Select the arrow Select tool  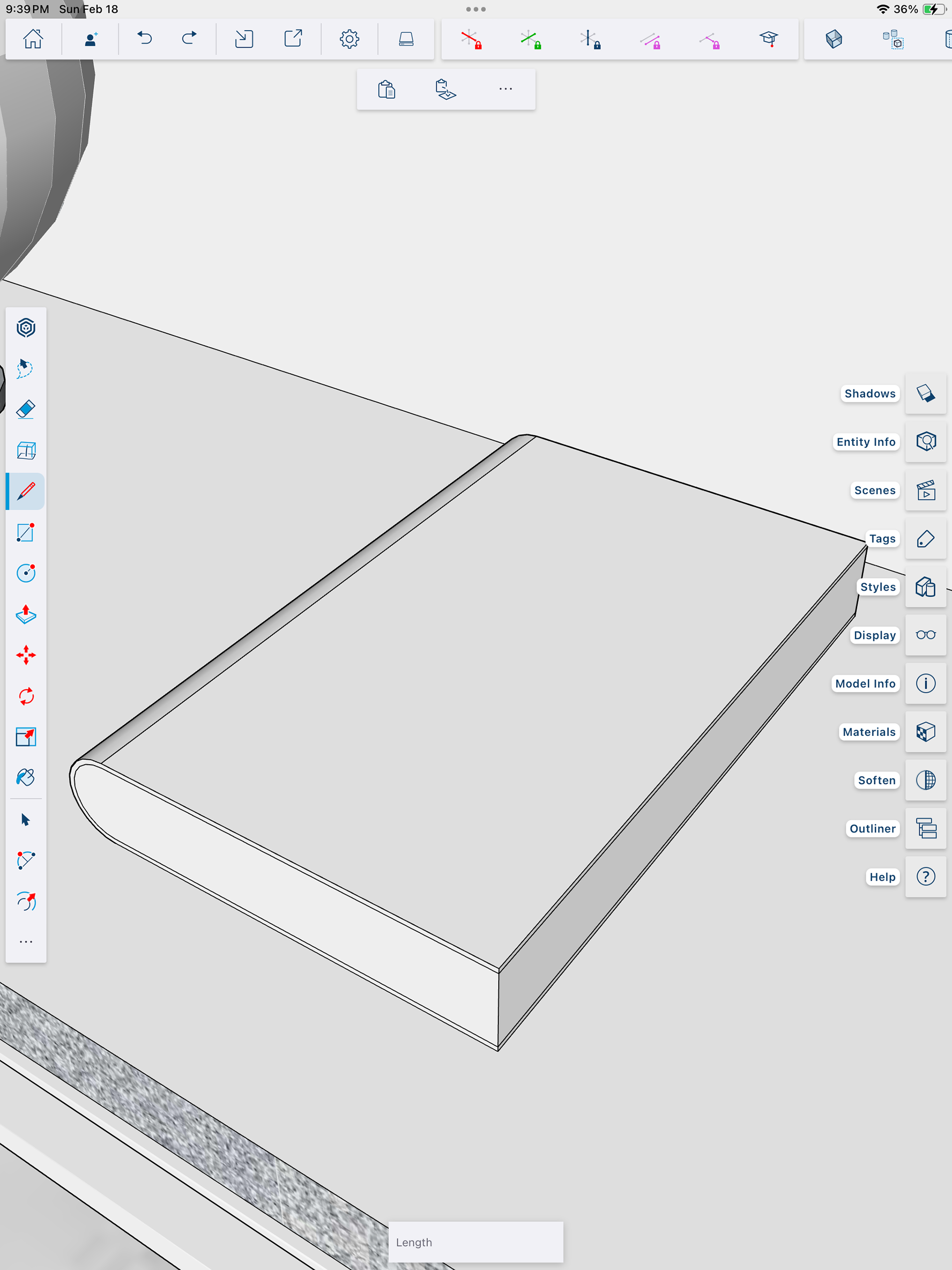26,819
